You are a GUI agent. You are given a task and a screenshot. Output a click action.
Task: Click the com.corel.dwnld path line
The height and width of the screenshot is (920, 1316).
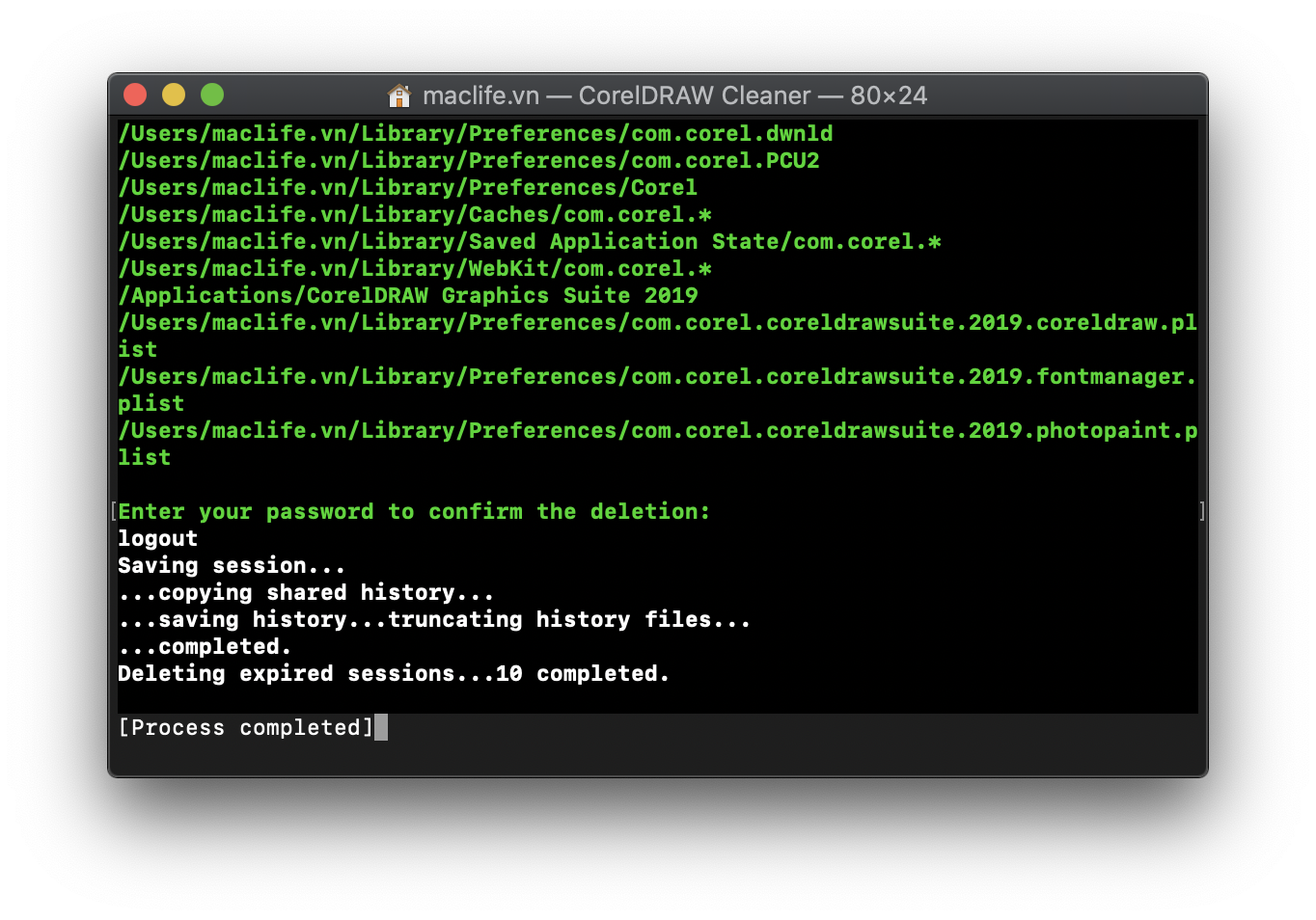[475, 134]
